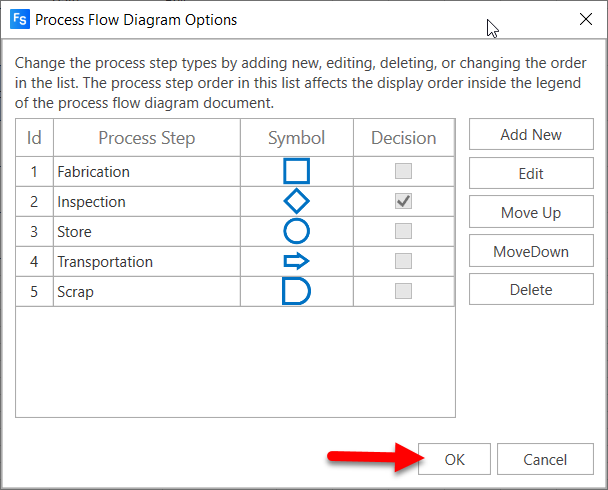The image size is (608, 490).
Task: Delete the selected process step
Action: (531, 290)
